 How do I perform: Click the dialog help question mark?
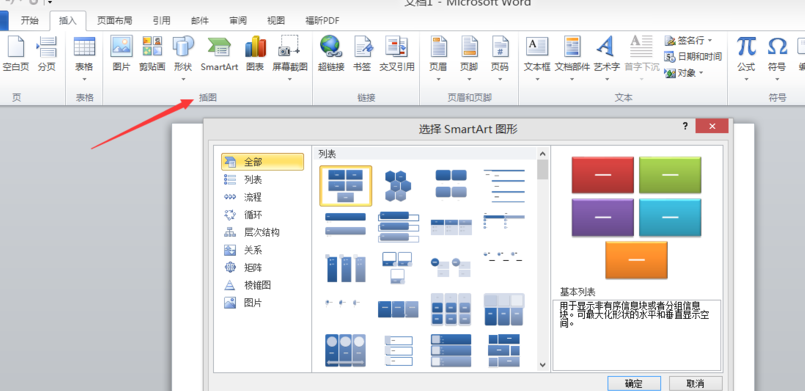(x=685, y=126)
